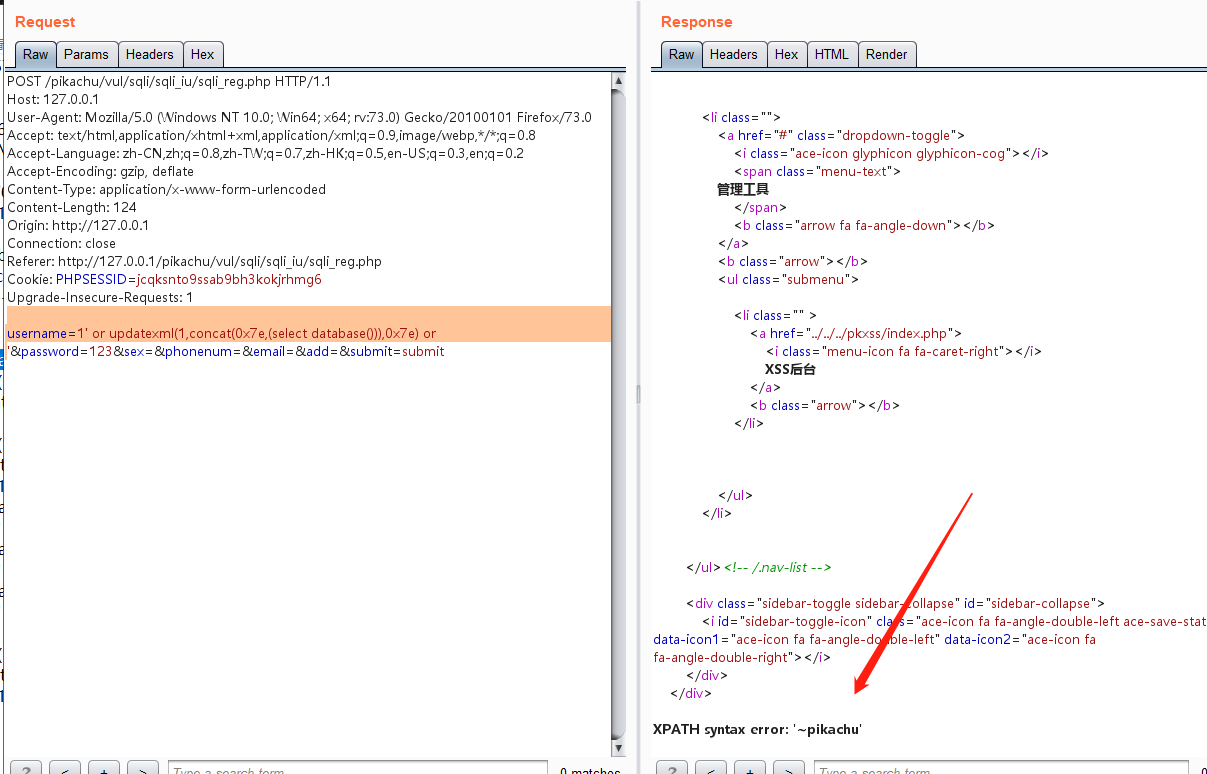This screenshot has width=1207, height=774.
Task: Click the Request 0 matches label
Action: pos(590,770)
